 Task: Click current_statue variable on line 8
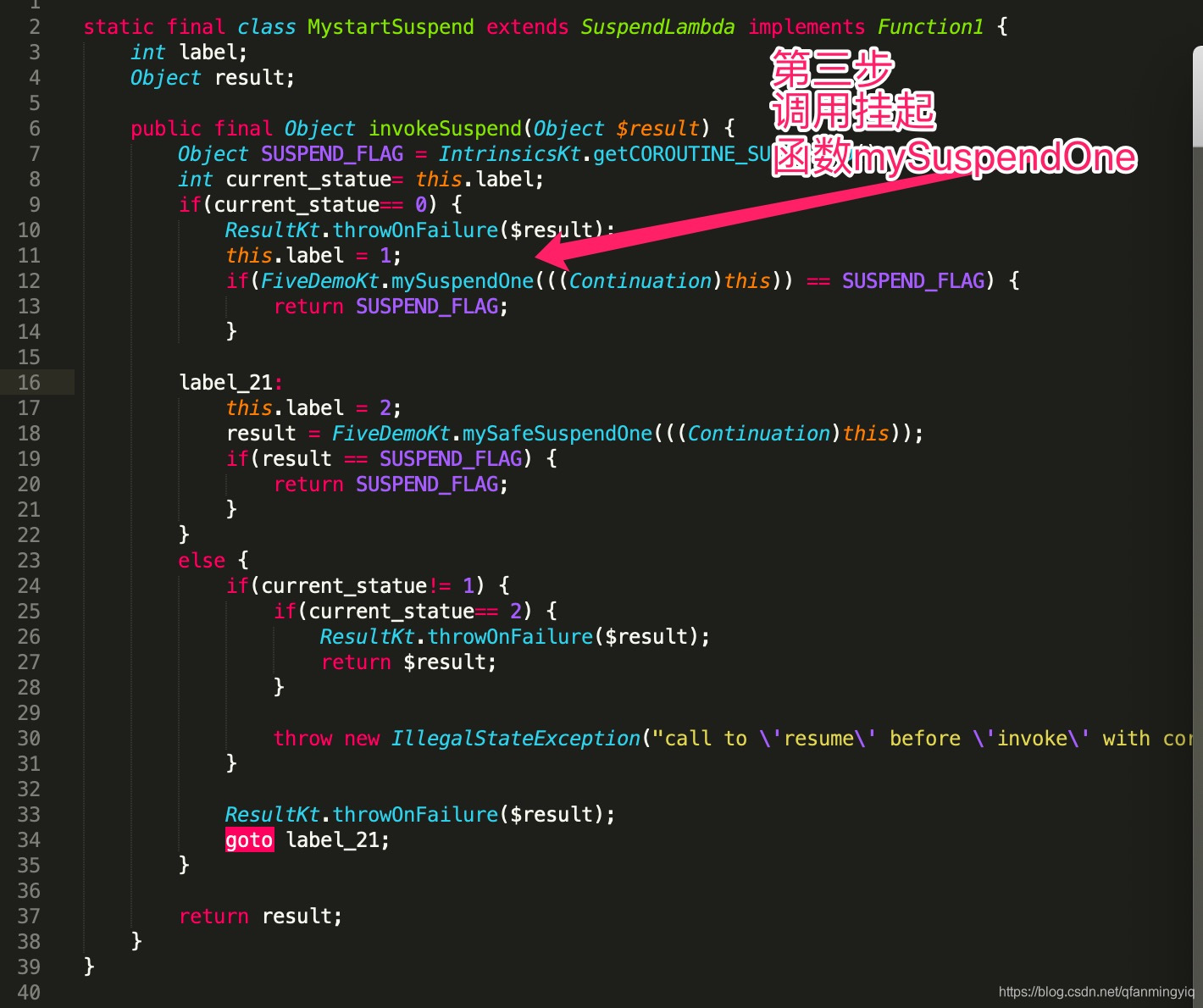coord(308,180)
